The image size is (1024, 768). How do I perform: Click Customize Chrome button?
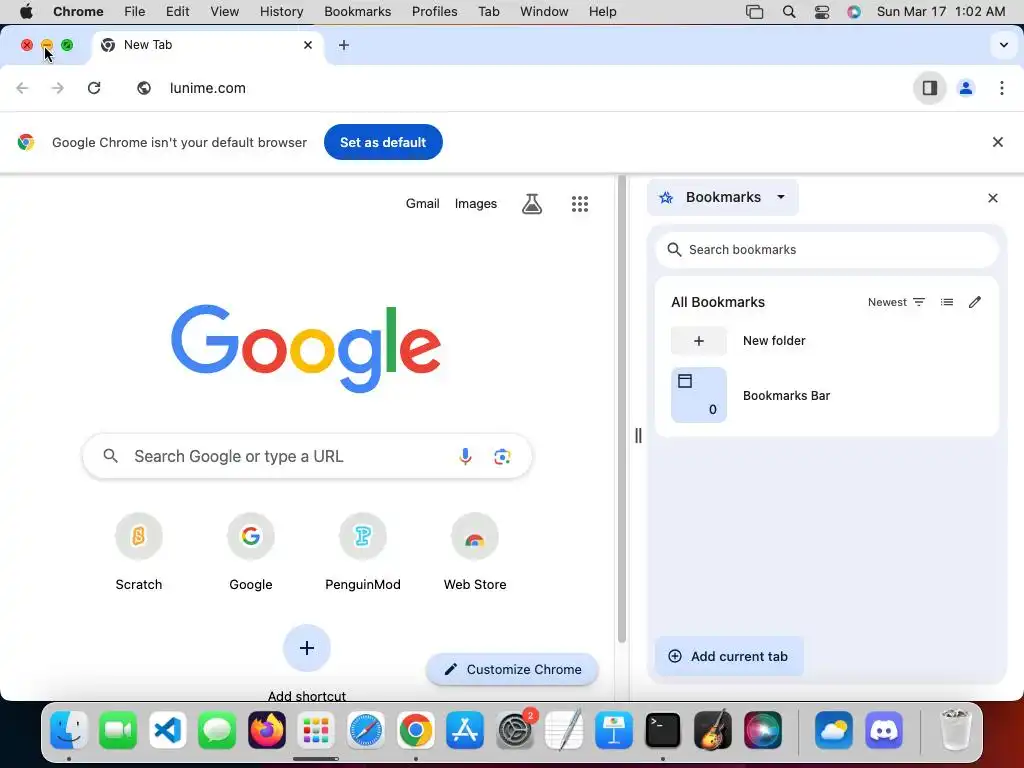512,669
